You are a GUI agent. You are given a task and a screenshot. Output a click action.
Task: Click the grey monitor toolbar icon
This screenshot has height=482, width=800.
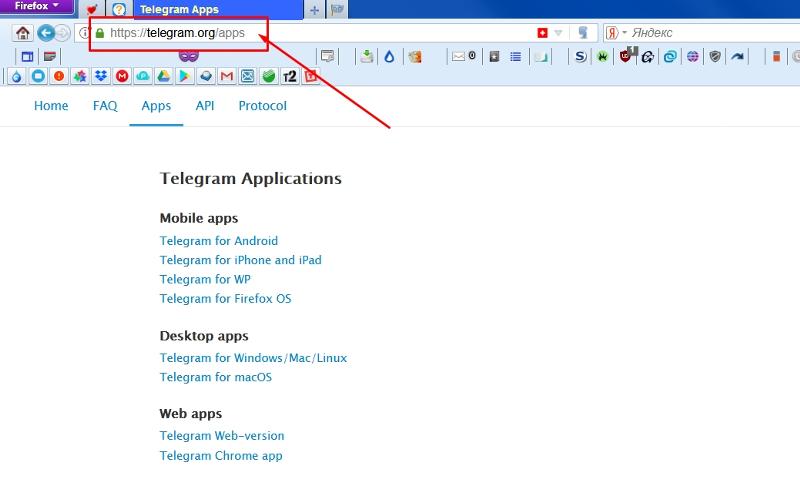tap(328, 56)
